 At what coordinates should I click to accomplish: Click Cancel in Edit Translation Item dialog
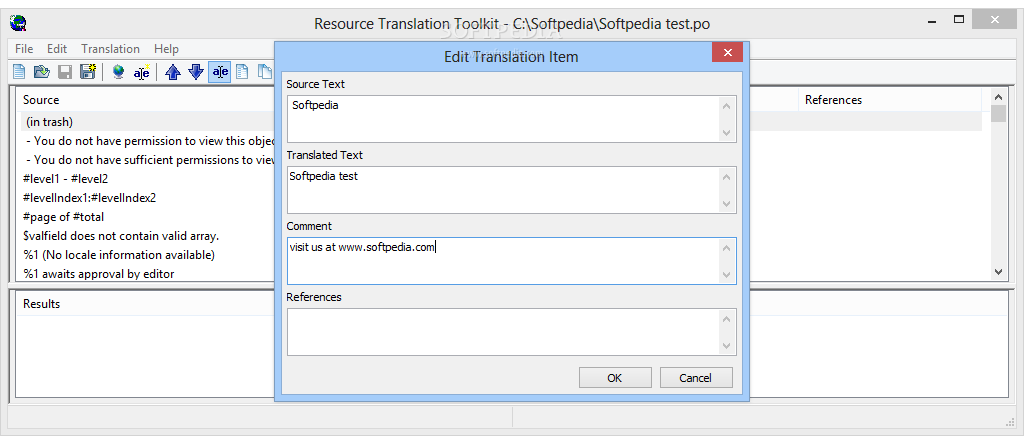pyautogui.click(x=696, y=377)
